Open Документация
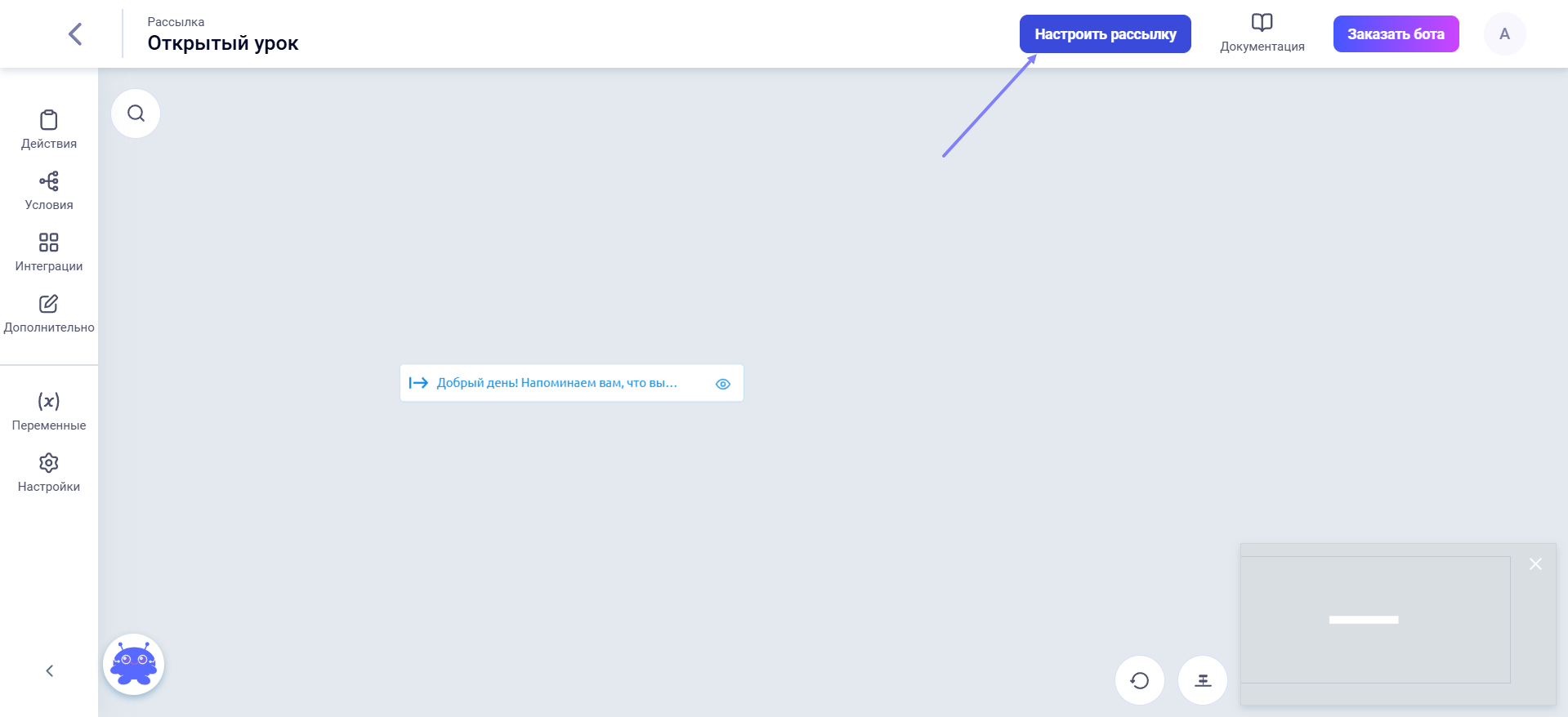The image size is (1568, 717). tap(1262, 33)
